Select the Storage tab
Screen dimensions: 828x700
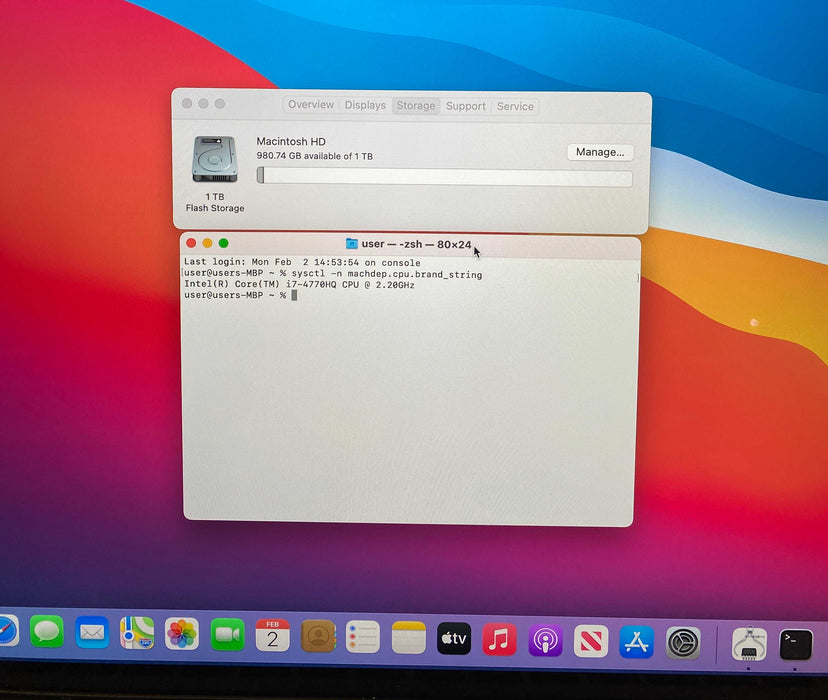[416, 106]
